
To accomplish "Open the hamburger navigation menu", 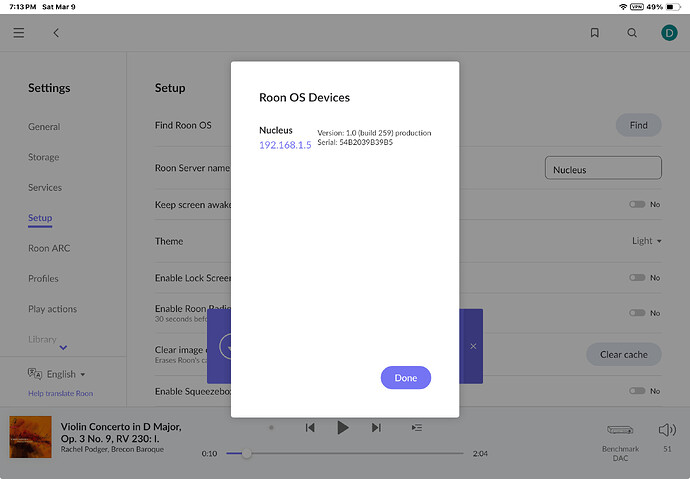I will [18, 33].
